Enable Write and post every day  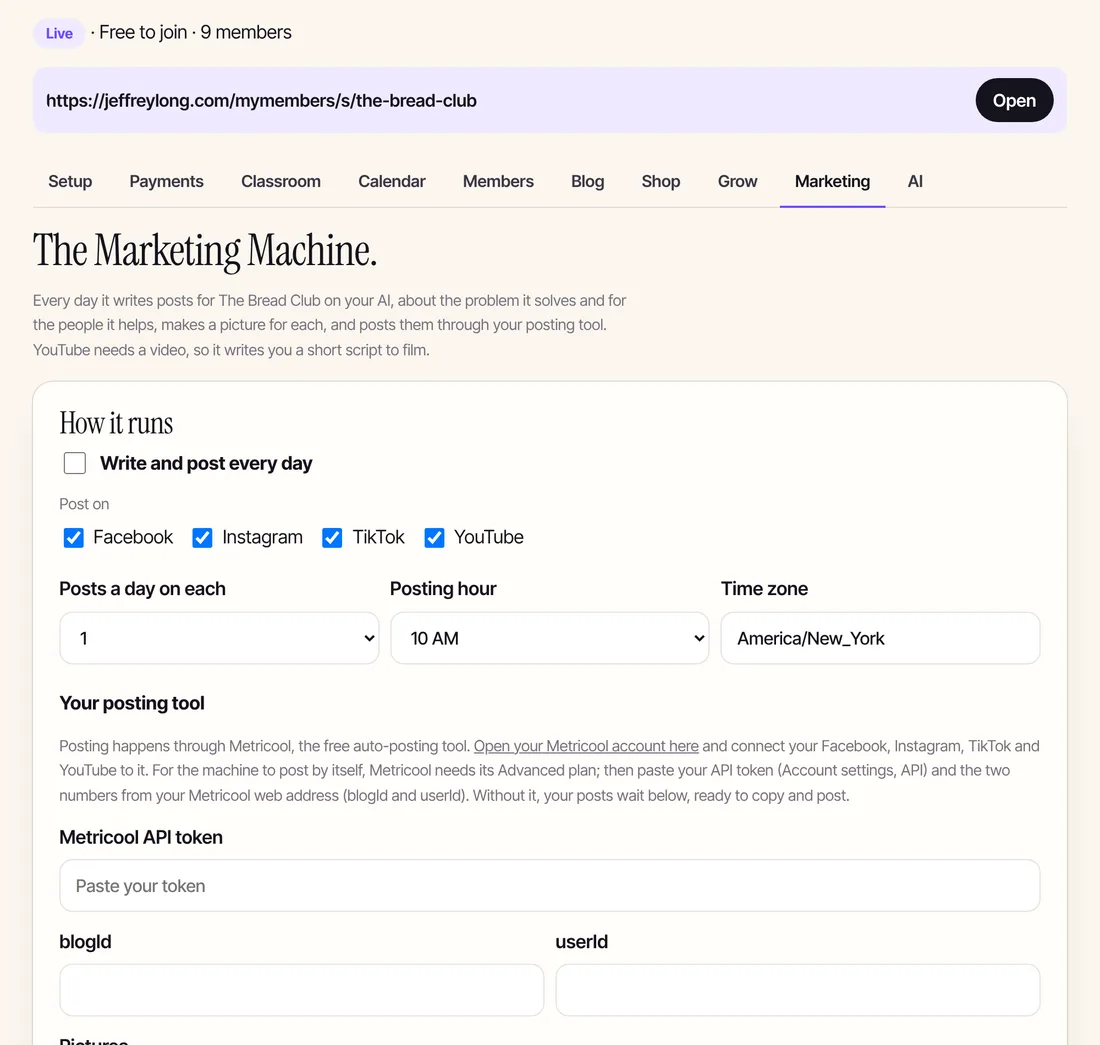[x=75, y=464]
